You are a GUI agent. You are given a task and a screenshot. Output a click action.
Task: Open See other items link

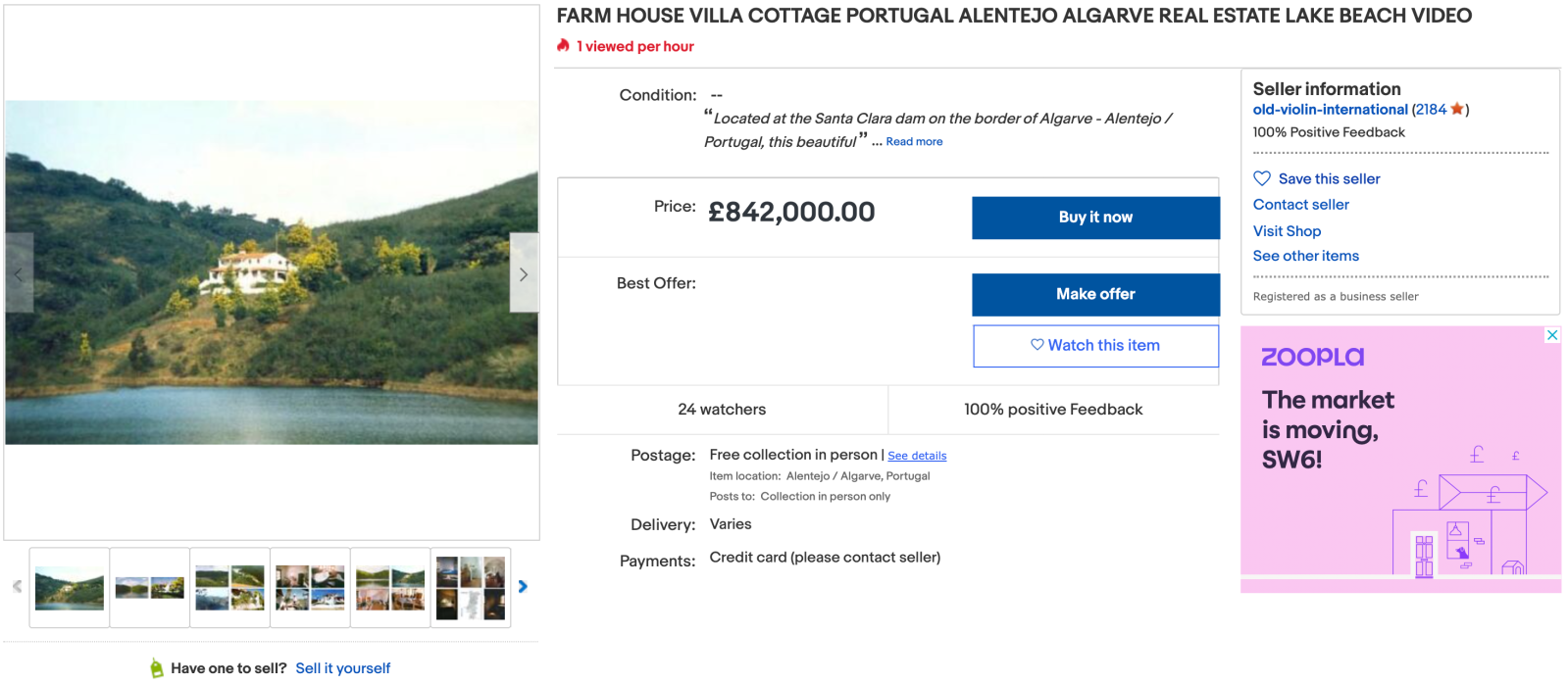[x=1305, y=256]
